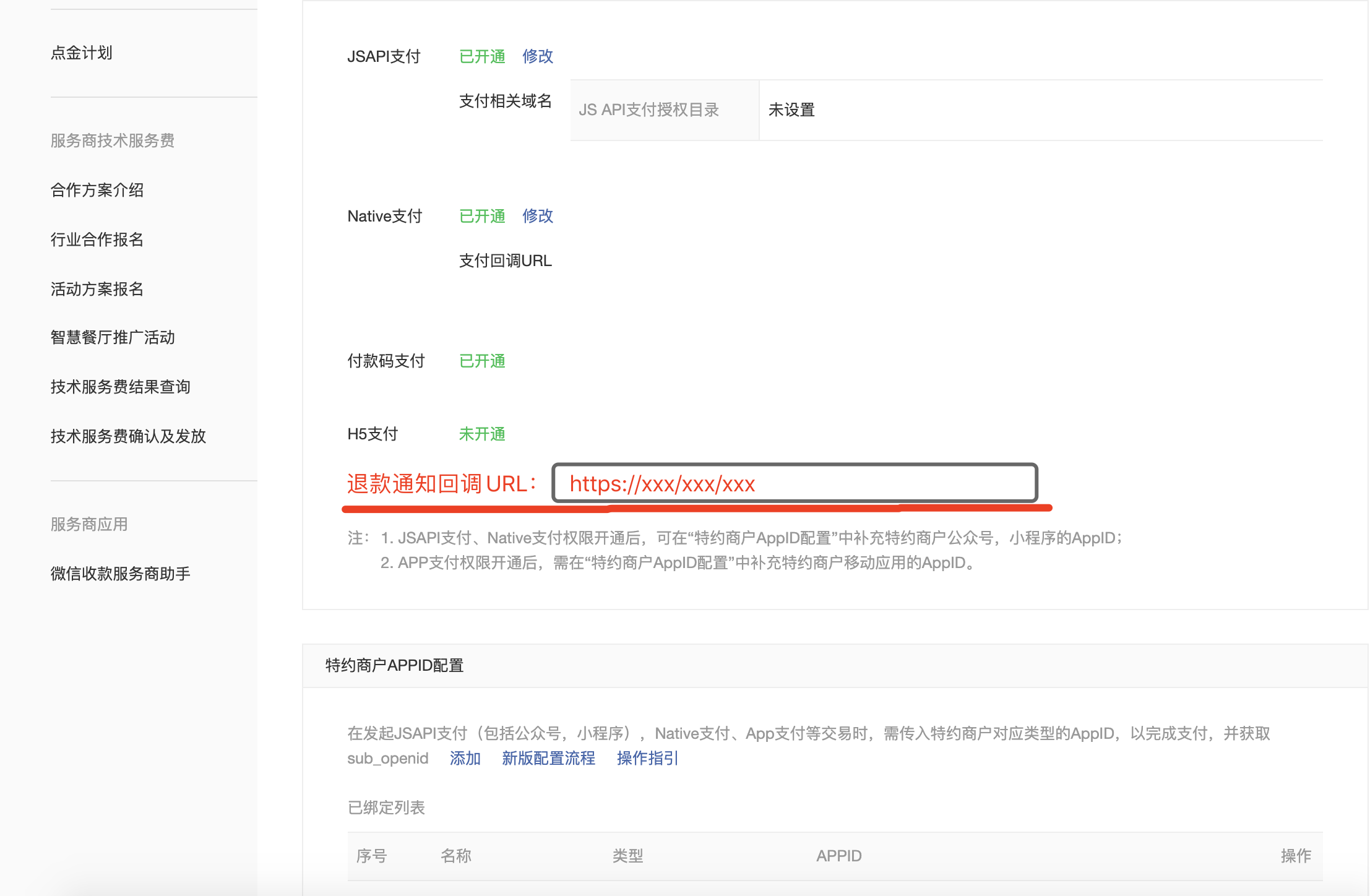This screenshot has height=896, width=1370.
Task: Select 技术服务费确认及发放 sidebar item
Action: (128, 436)
